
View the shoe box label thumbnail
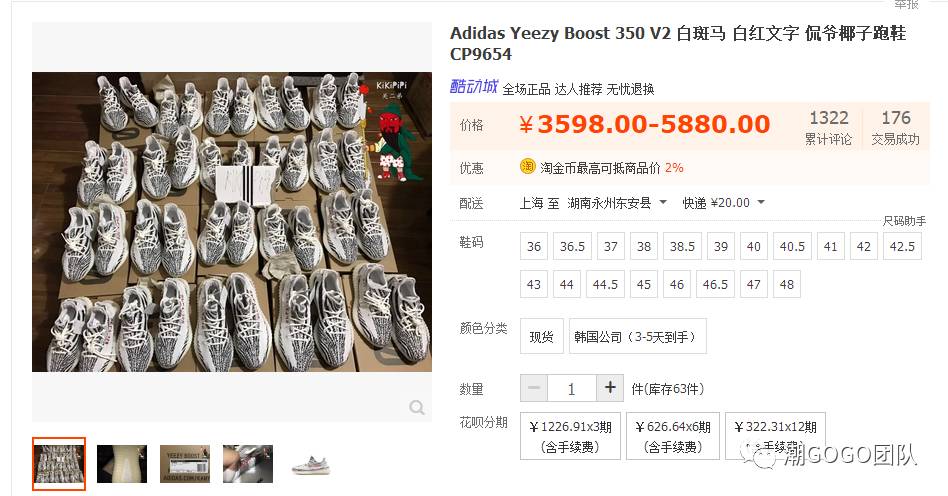click(185, 464)
